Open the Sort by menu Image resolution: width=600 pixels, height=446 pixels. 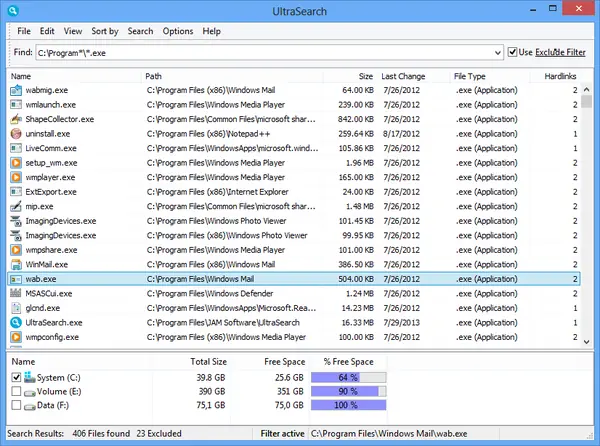tap(105, 31)
